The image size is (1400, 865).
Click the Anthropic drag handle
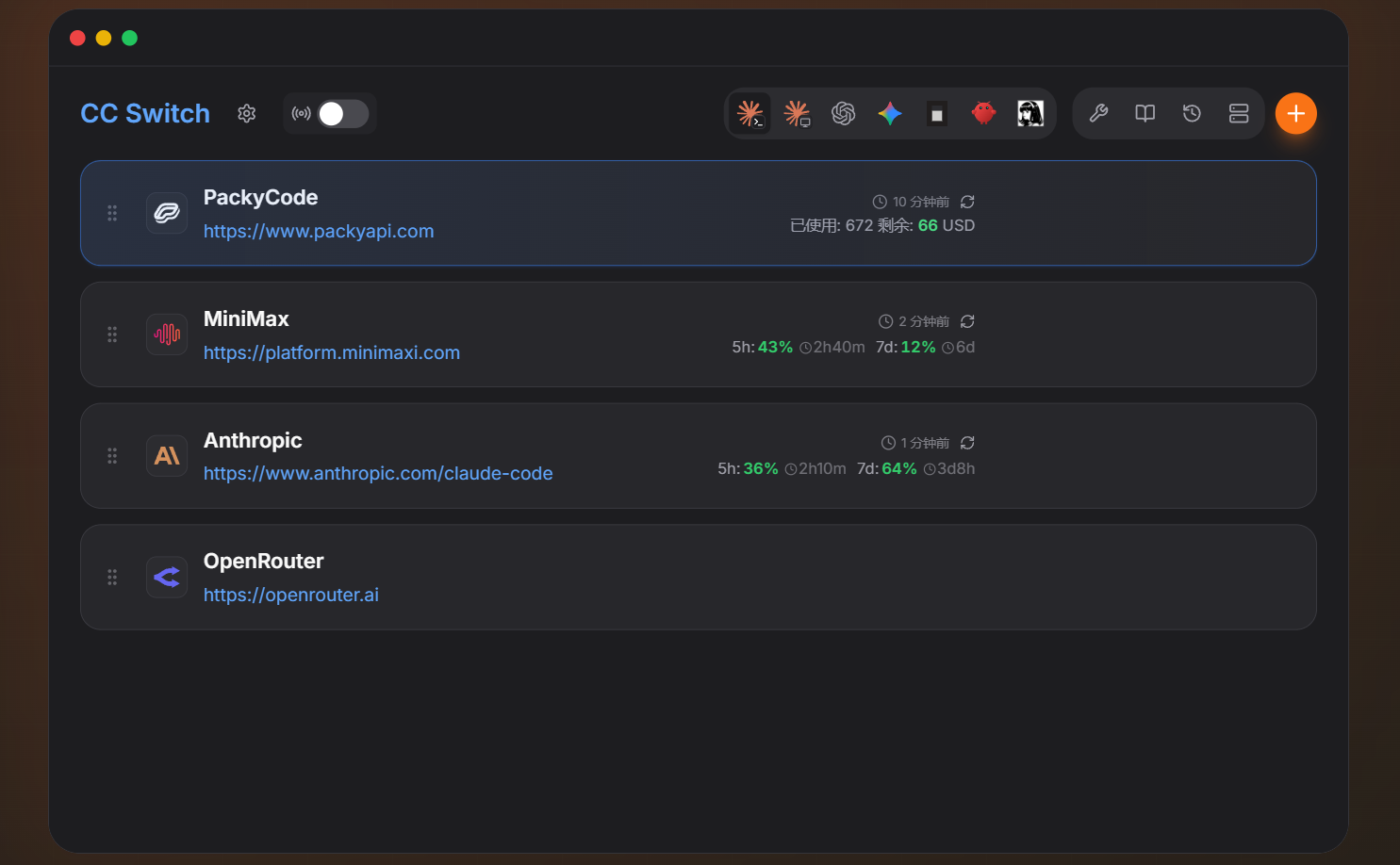(112, 456)
